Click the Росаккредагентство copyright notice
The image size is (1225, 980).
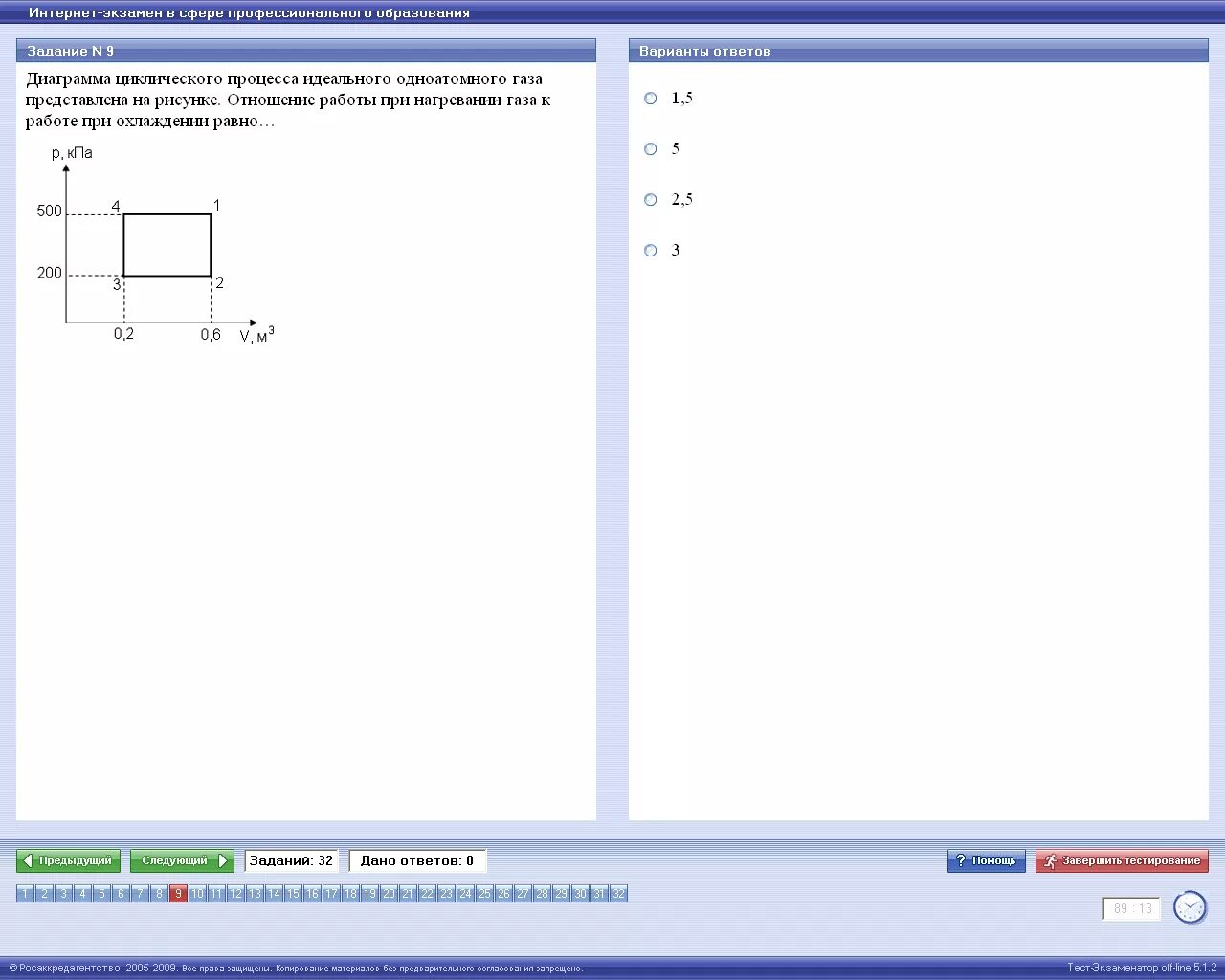[296, 968]
